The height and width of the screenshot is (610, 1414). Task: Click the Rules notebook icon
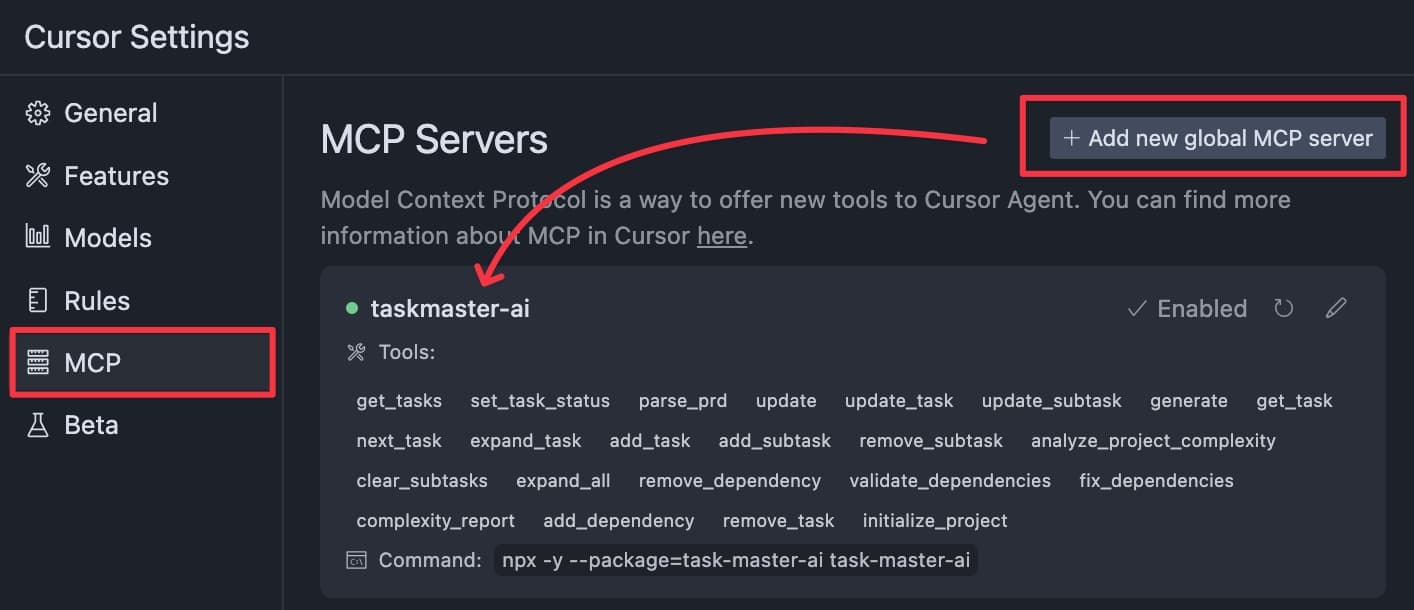(37, 300)
